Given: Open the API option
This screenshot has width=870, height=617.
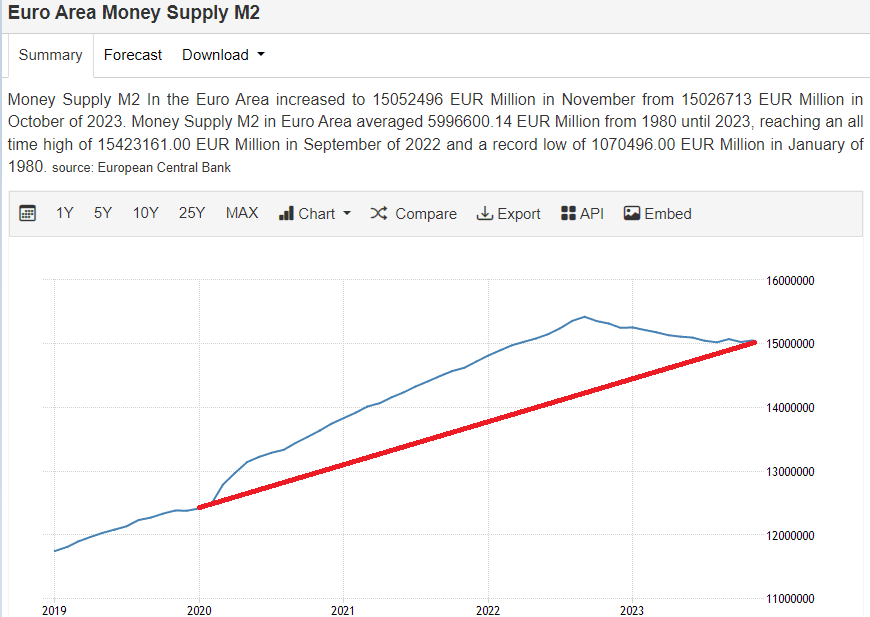Looking at the screenshot, I should (x=582, y=214).
